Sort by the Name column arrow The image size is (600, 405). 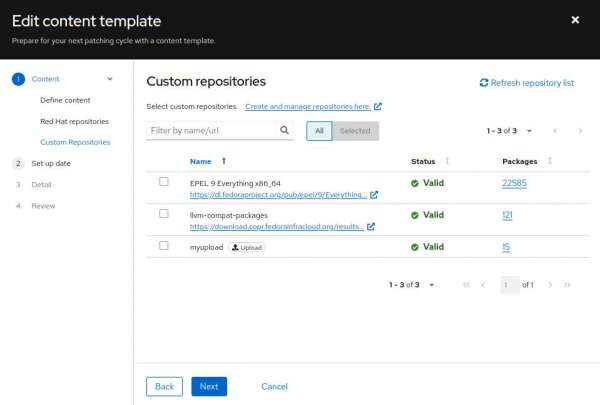coord(224,160)
